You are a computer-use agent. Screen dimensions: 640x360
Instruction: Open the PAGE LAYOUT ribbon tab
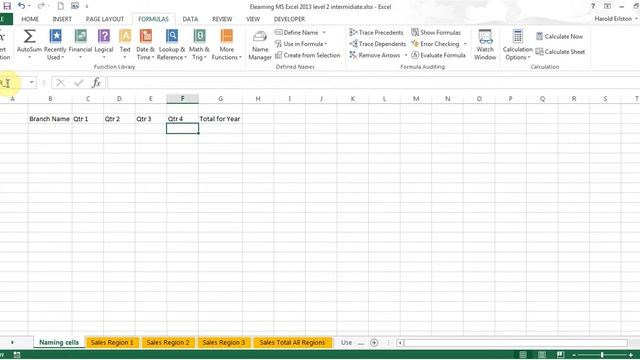(105, 19)
